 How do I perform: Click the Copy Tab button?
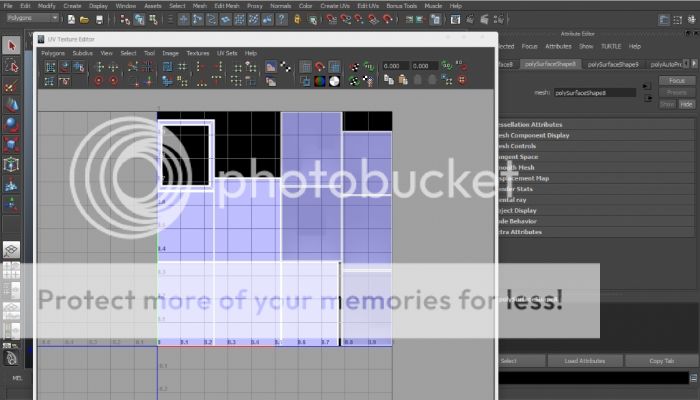[662, 361]
